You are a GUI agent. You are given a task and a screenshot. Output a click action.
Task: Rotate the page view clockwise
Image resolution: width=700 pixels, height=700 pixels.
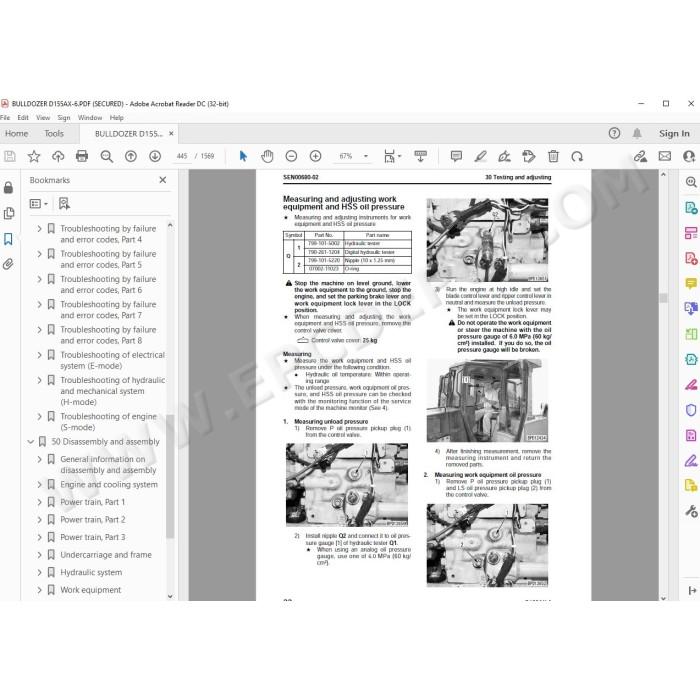[x=577, y=157]
